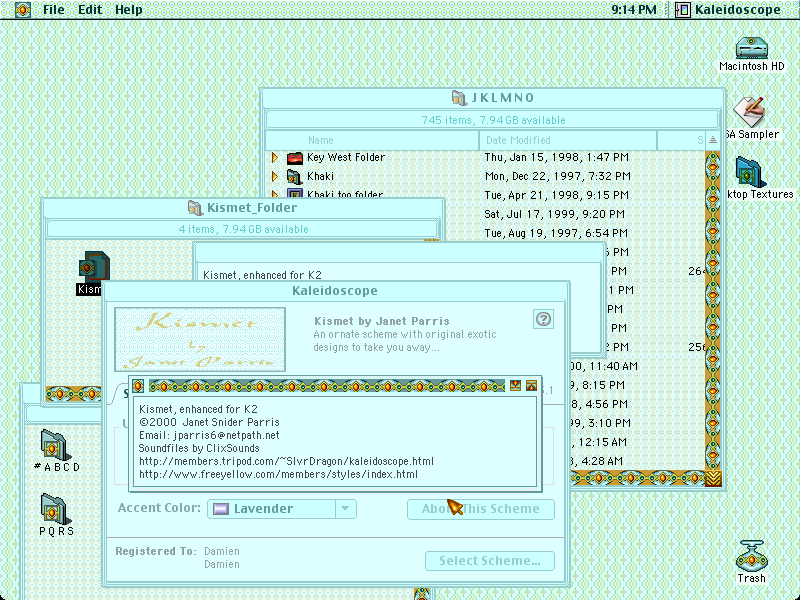Viewport: 800px width, 600px height.
Task: Click the 745 items, 7.94 GB available status
Action: (493, 120)
